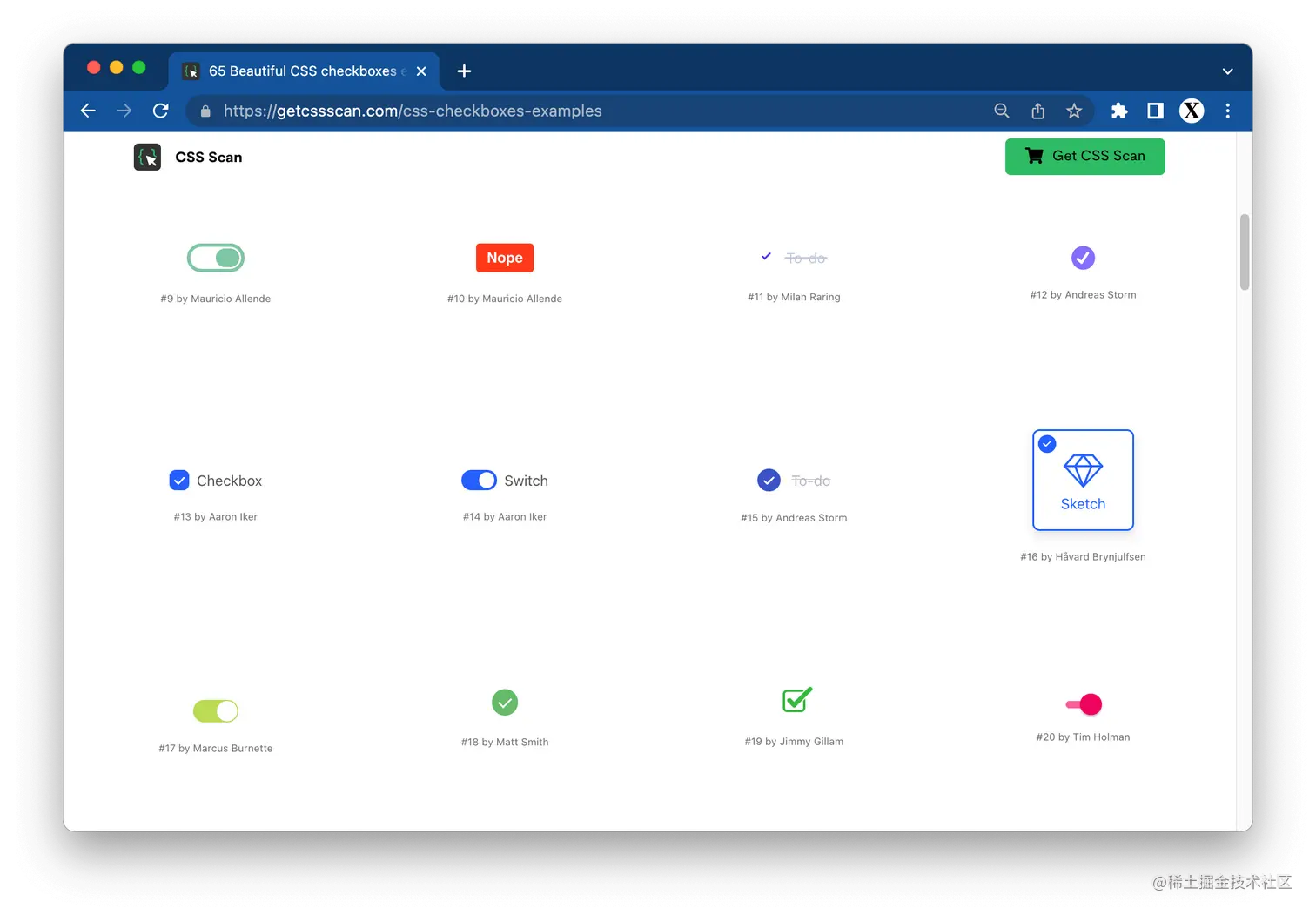Click the caption #9 by Mauricio Allende
This screenshot has width=1316, height=915.
[216, 299]
